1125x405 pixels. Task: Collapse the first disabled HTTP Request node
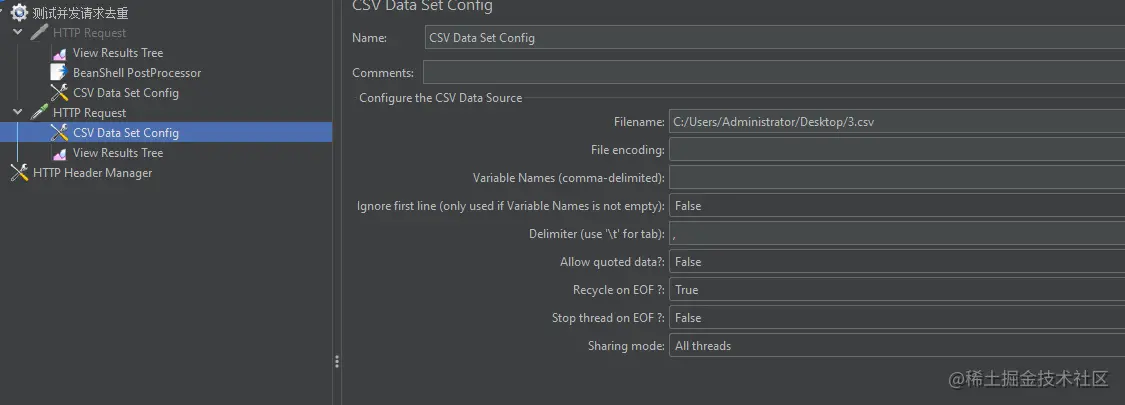coord(18,32)
